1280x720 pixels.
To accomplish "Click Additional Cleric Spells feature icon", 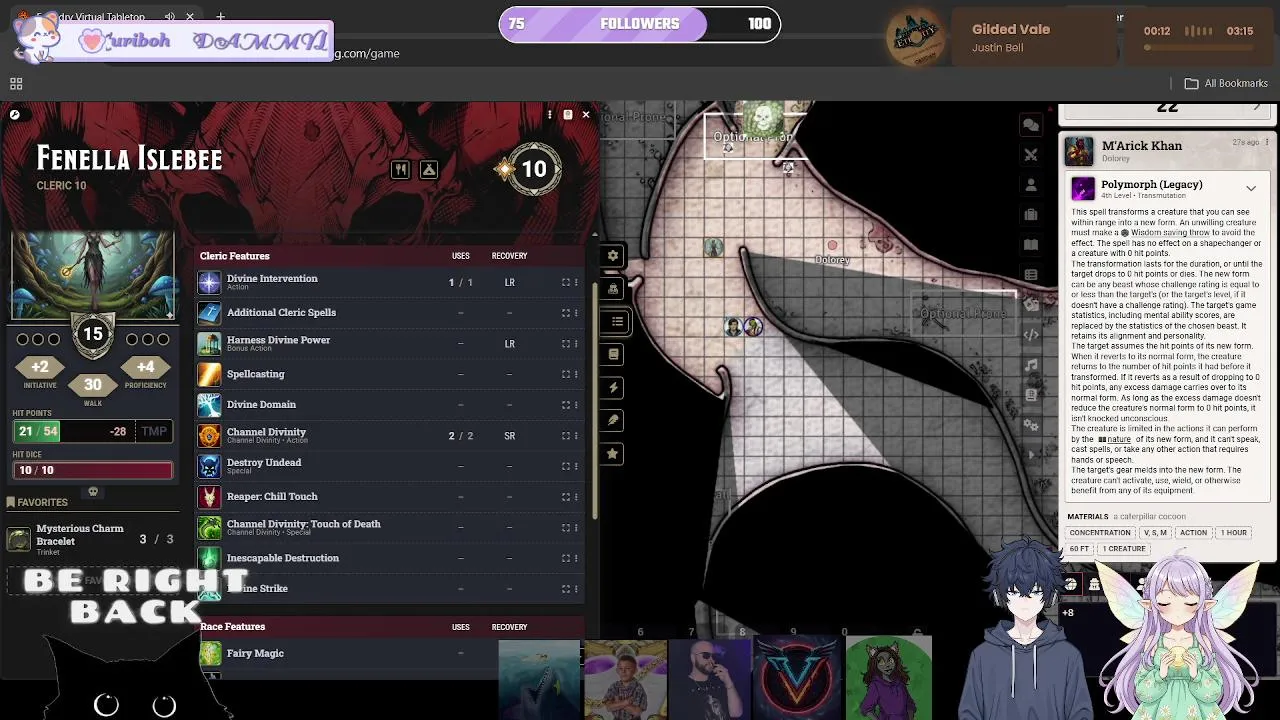I will tap(209, 313).
